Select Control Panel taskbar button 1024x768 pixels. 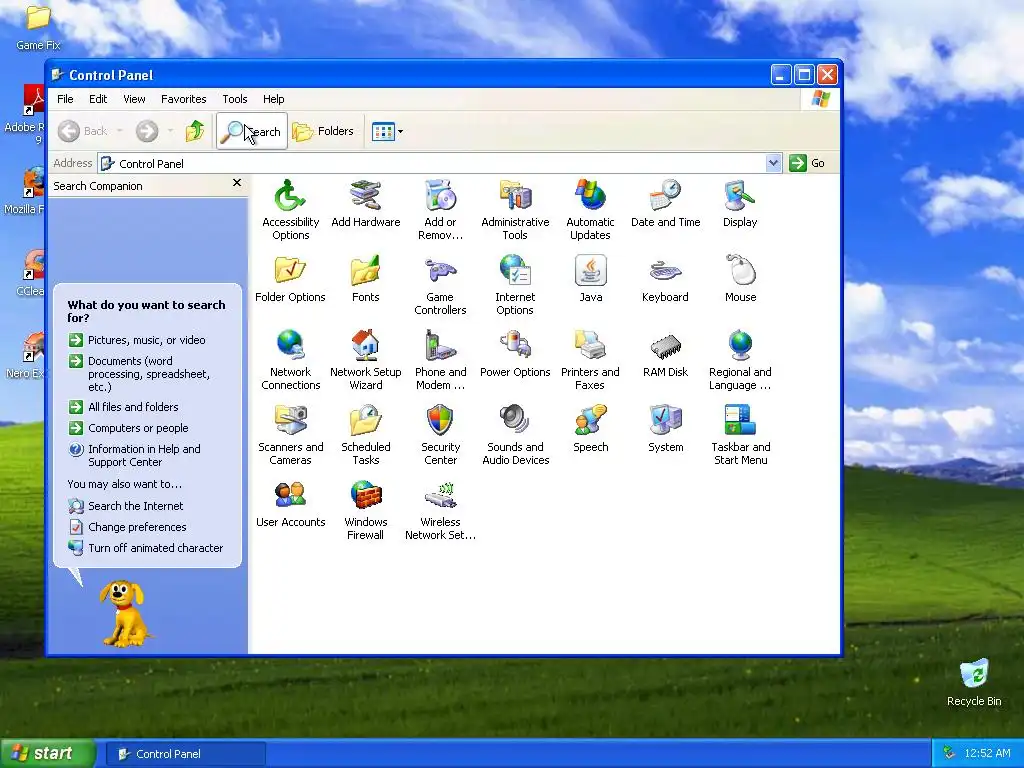(x=185, y=754)
